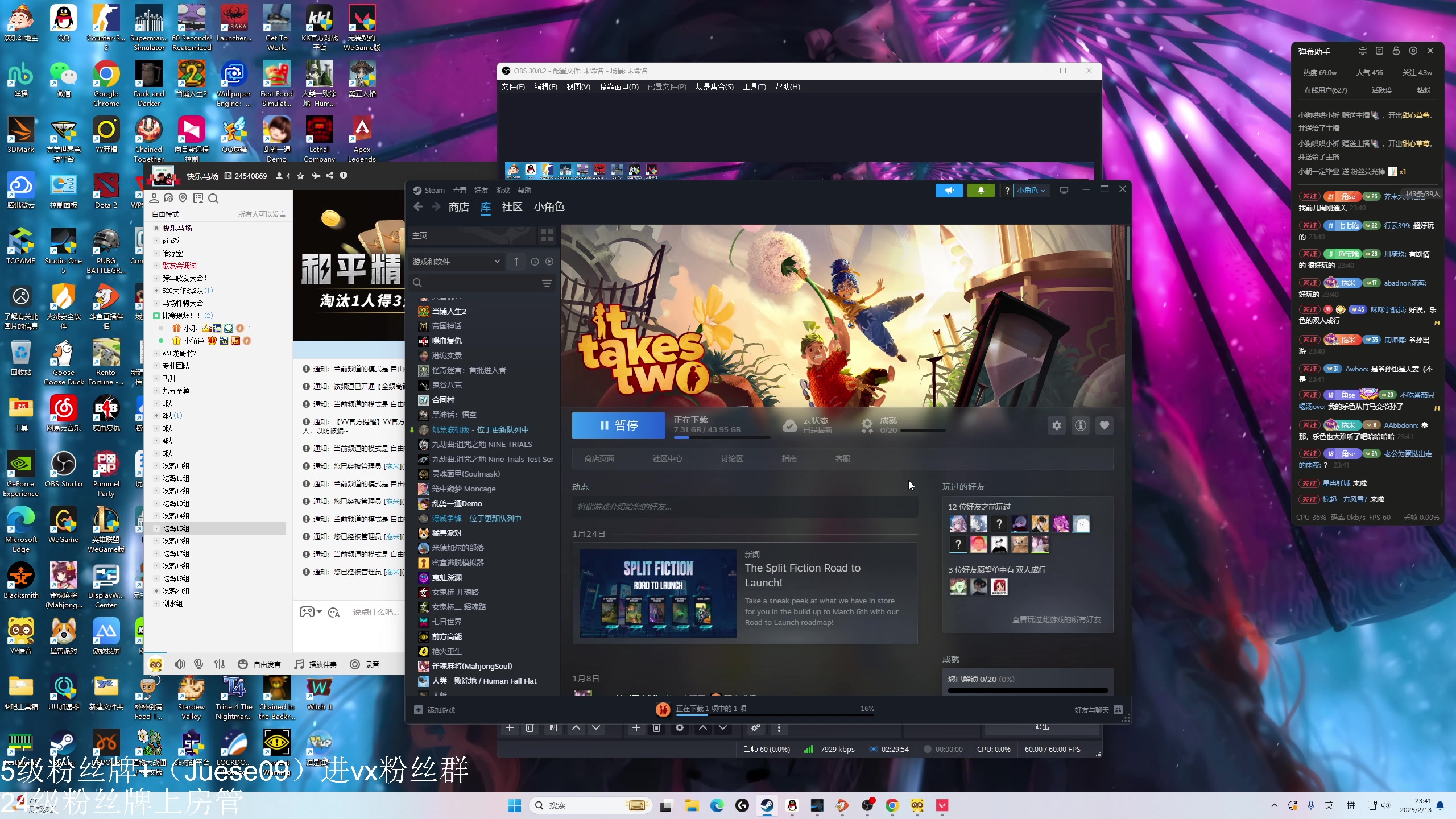Open the 小角色 account dropdown in Steam
1456x819 pixels.
tap(1031, 191)
